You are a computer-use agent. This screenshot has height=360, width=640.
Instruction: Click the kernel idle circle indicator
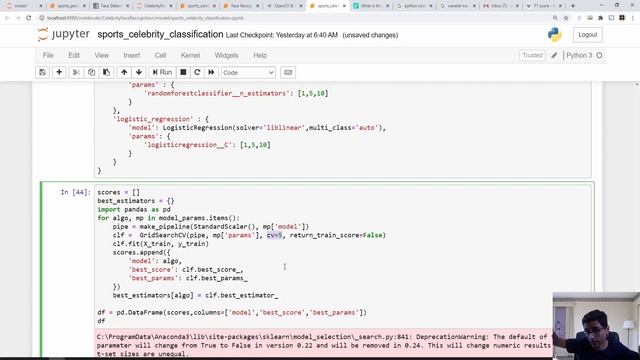tap(599, 55)
